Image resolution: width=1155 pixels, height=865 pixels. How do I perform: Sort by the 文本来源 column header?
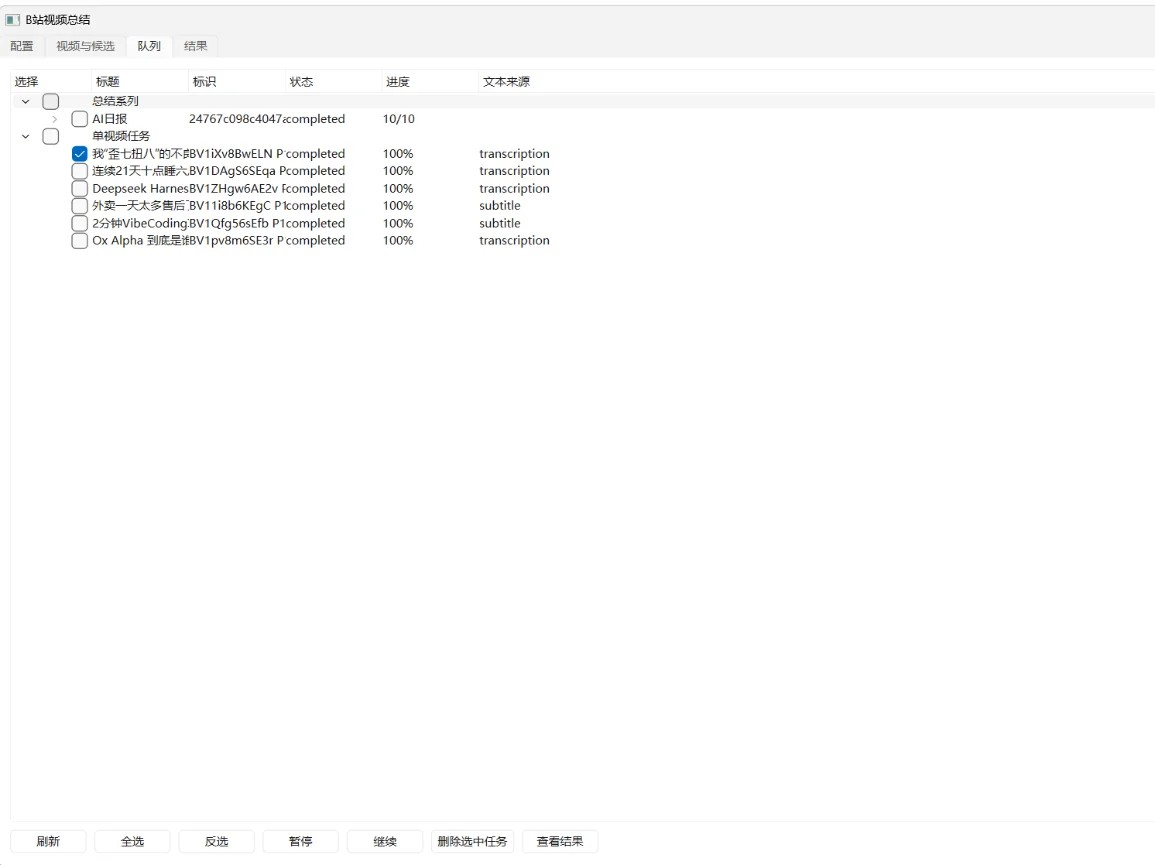(506, 82)
